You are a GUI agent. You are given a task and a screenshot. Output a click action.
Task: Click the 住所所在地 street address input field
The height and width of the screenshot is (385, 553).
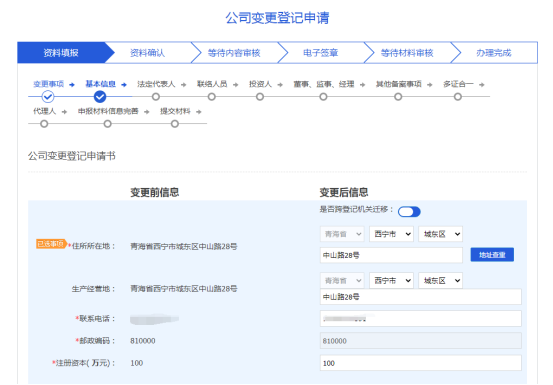391,255
